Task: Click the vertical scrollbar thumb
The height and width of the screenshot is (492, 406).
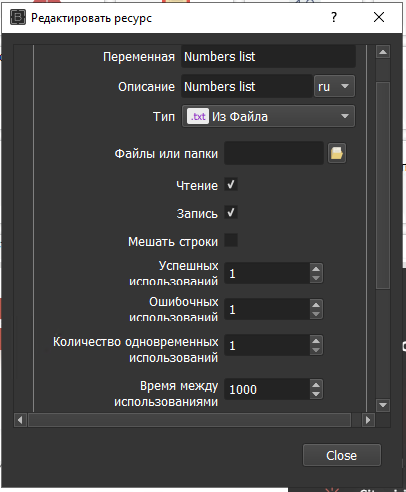Action: (383, 186)
